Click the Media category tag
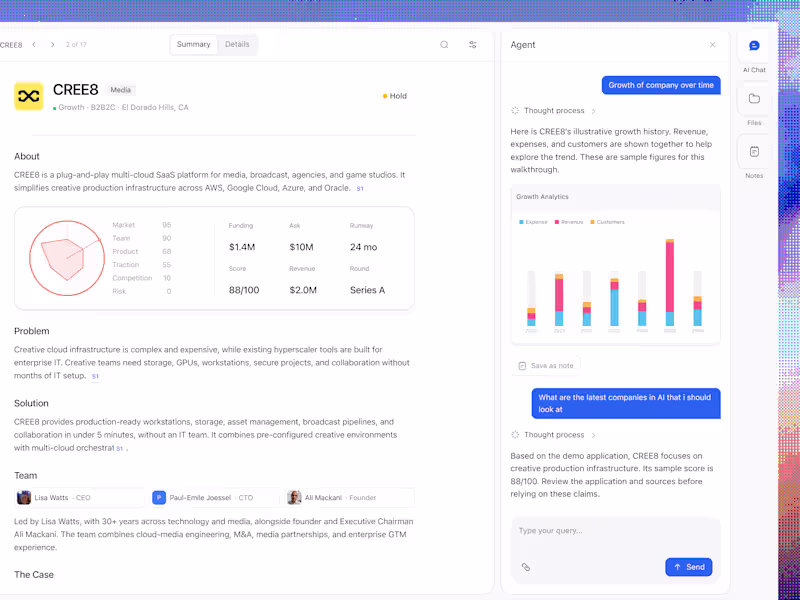 coord(120,90)
